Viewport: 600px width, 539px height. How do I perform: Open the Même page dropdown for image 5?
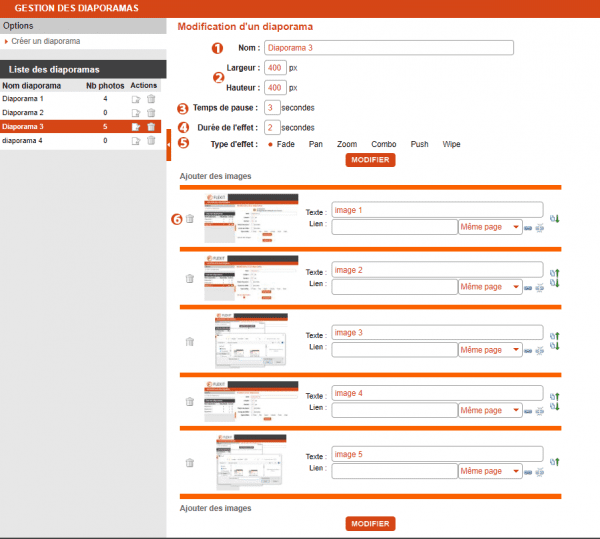pos(488,468)
